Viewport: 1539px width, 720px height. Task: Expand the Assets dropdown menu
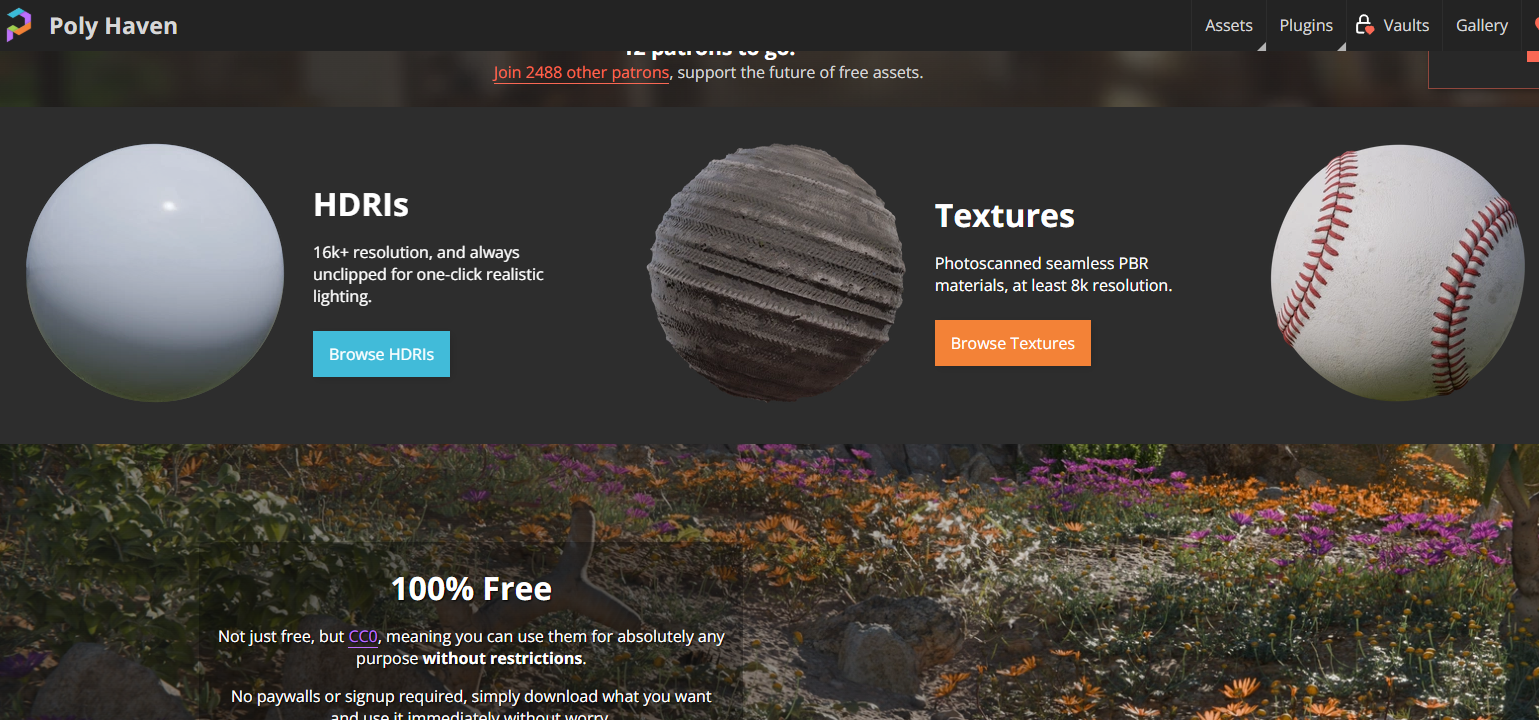pos(1229,25)
